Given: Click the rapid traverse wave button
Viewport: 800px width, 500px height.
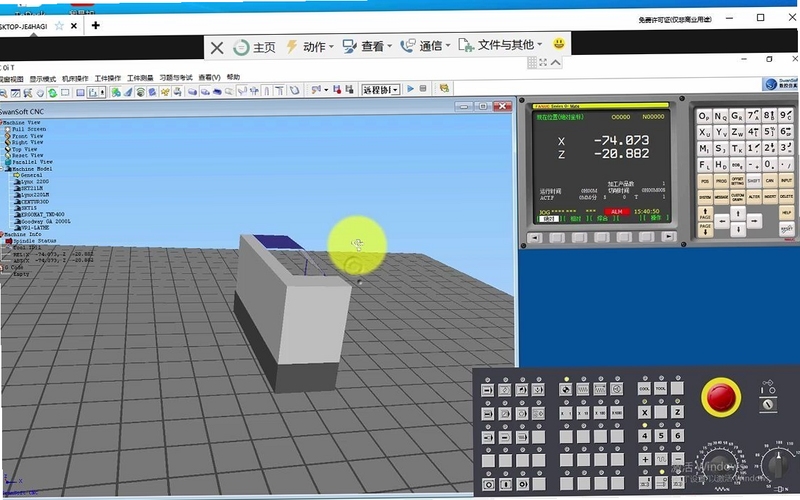Looking at the screenshot, I should 661,459.
